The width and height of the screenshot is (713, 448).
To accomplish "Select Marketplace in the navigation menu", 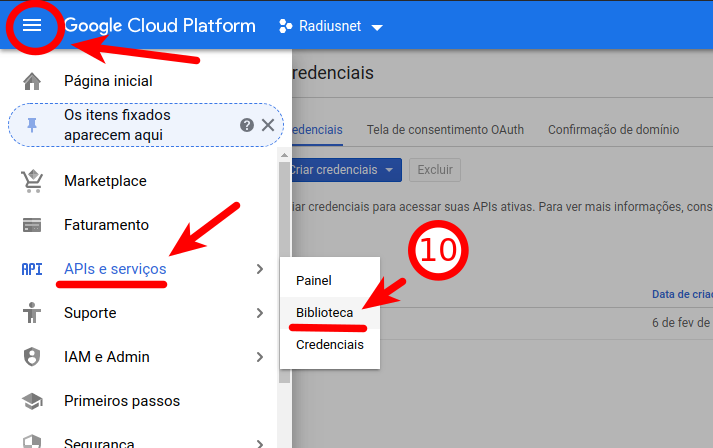I will tap(105, 181).
